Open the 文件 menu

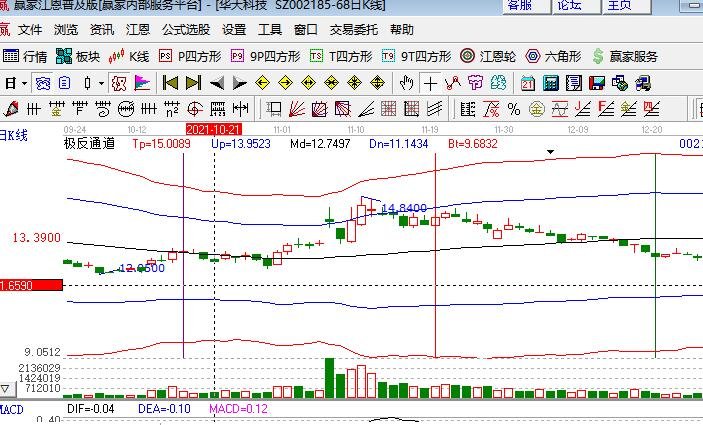[30, 30]
